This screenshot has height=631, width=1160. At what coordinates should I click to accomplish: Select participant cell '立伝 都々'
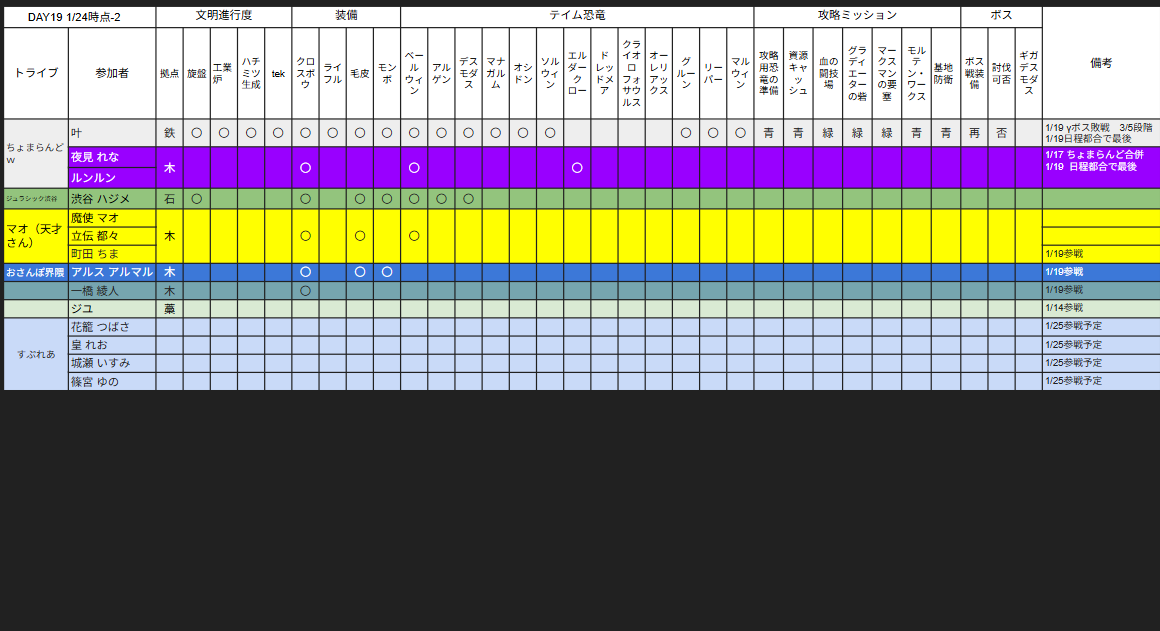112,236
